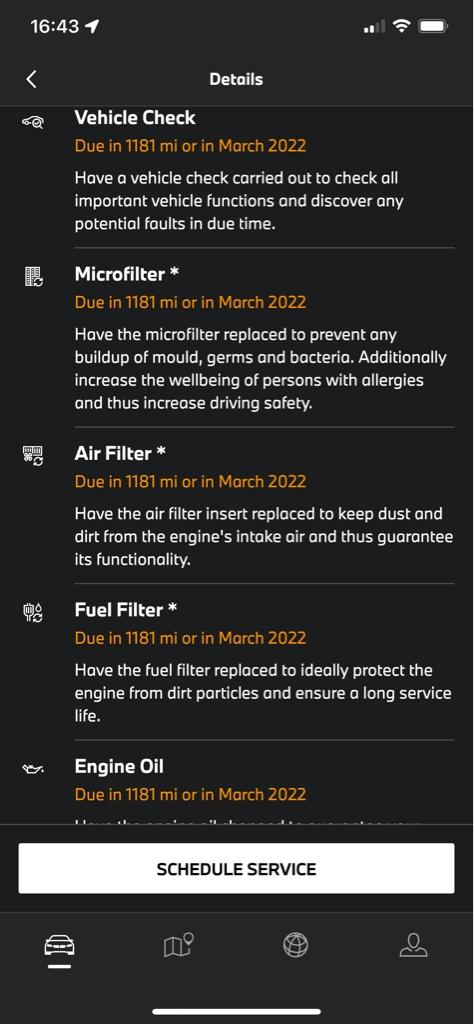Tap the Engine Oil can icon
The image size is (474, 1024).
[x=33, y=769]
